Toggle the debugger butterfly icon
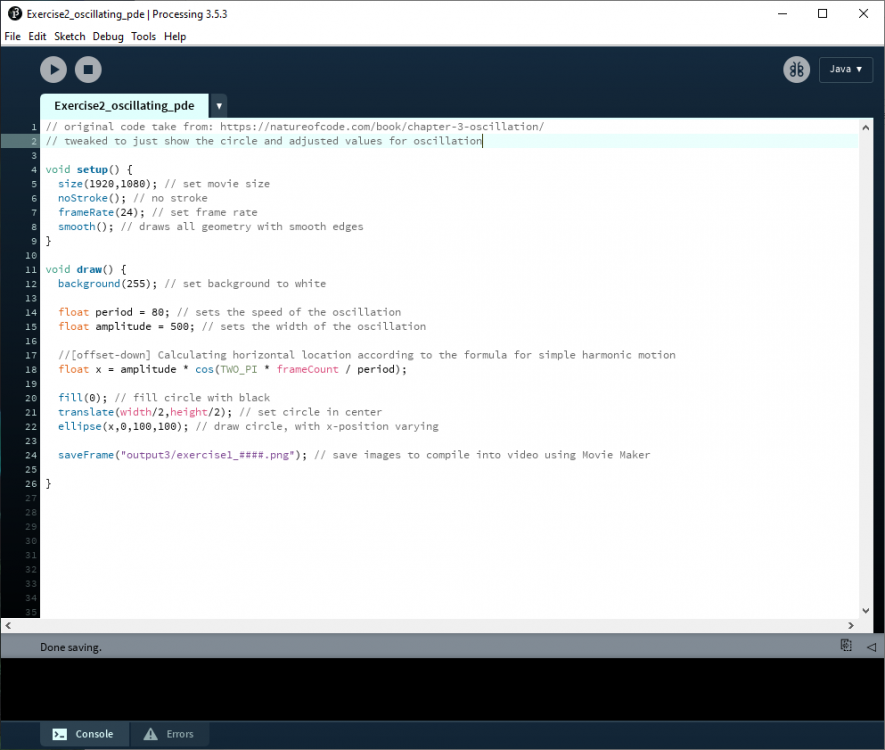Viewport: 885px width, 750px height. [x=796, y=69]
